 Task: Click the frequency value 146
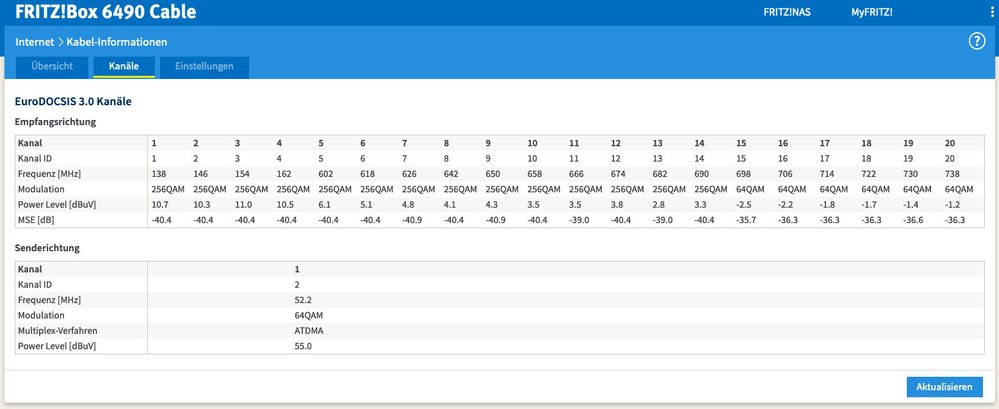coord(199,174)
